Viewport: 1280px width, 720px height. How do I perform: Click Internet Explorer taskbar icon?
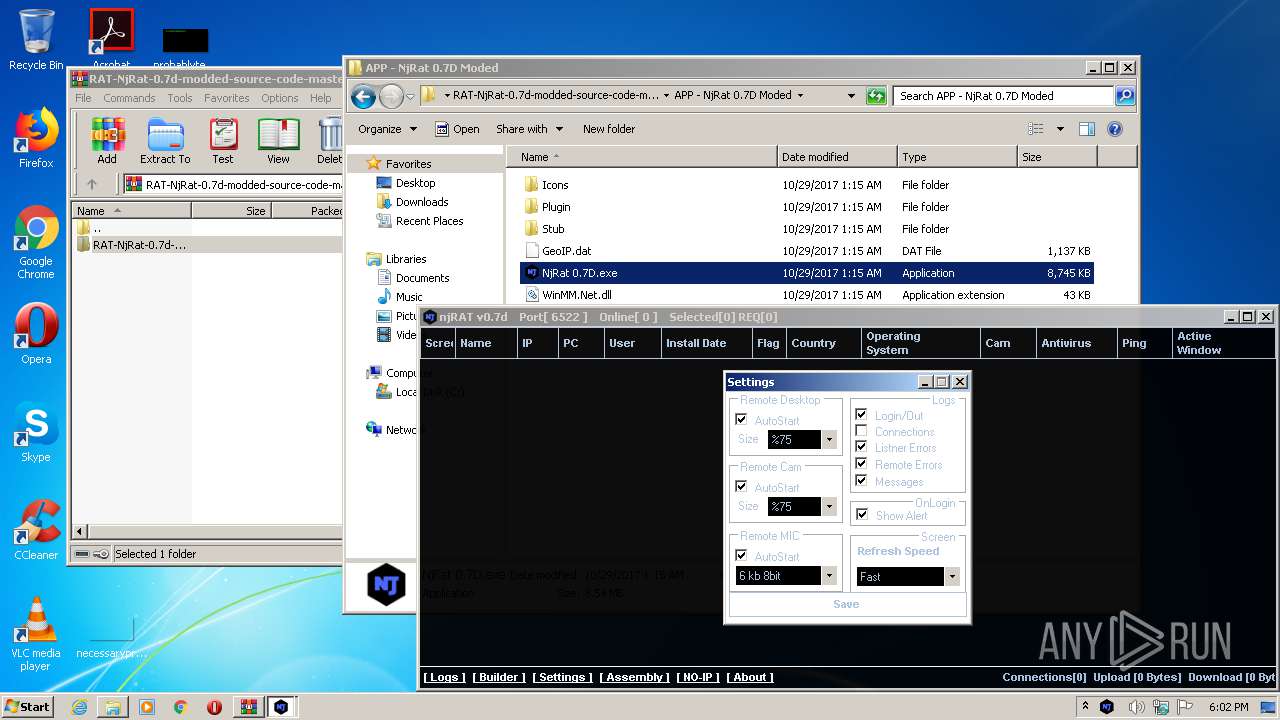tap(79, 707)
